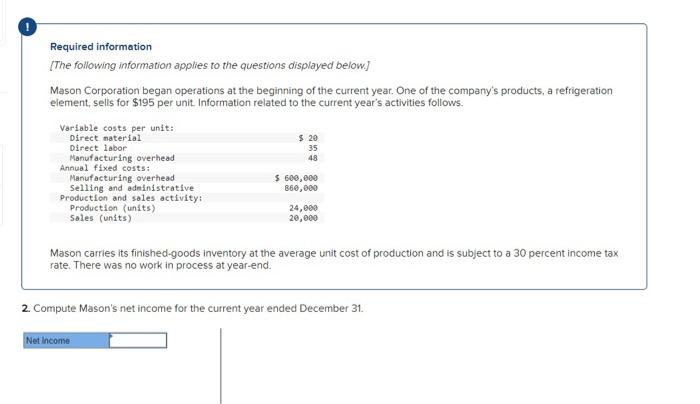Click the 'Annual fixed costs:' label
This screenshot has width=700, height=404.
click(x=105, y=168)
